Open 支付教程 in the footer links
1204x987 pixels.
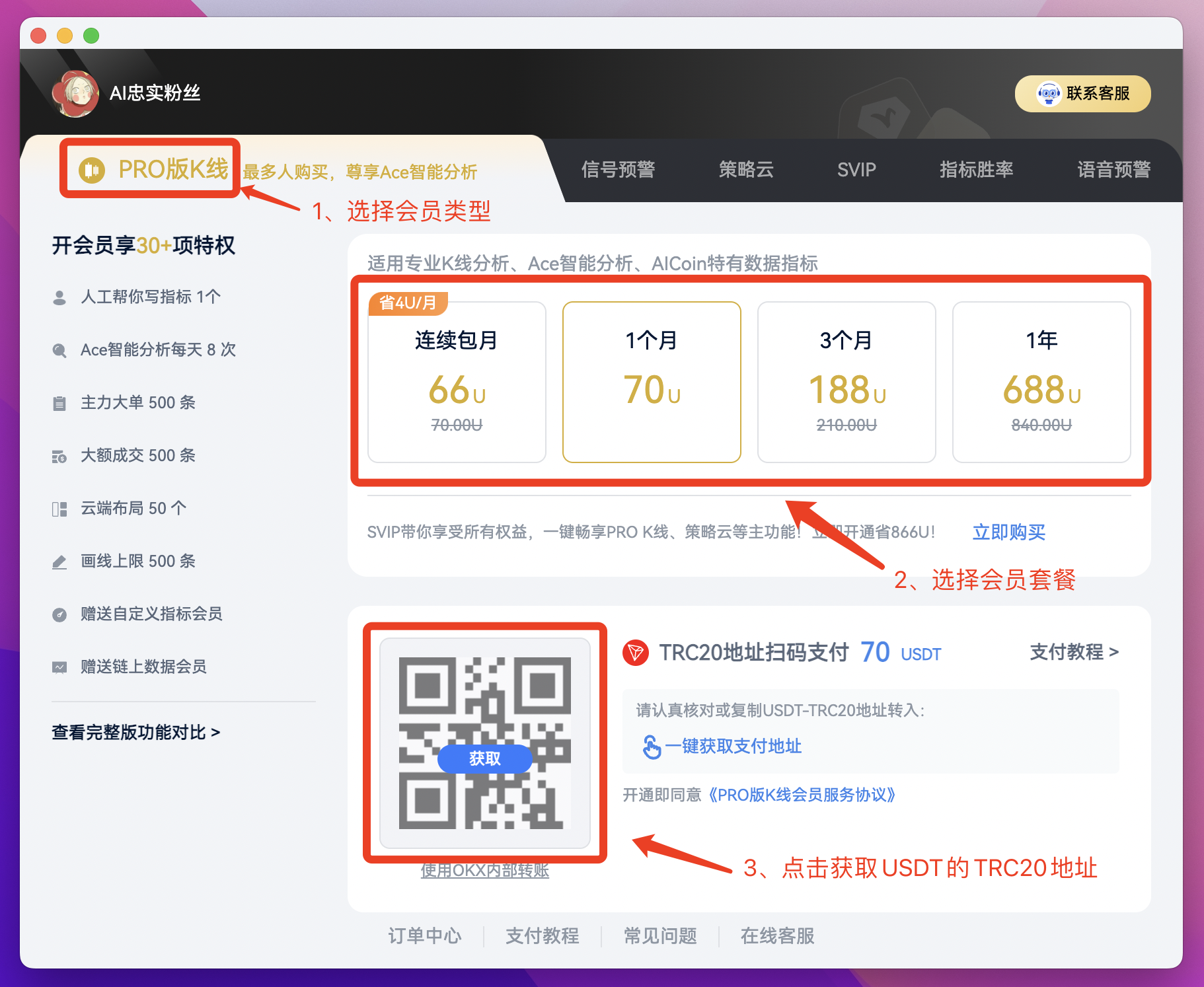point(543,935)
